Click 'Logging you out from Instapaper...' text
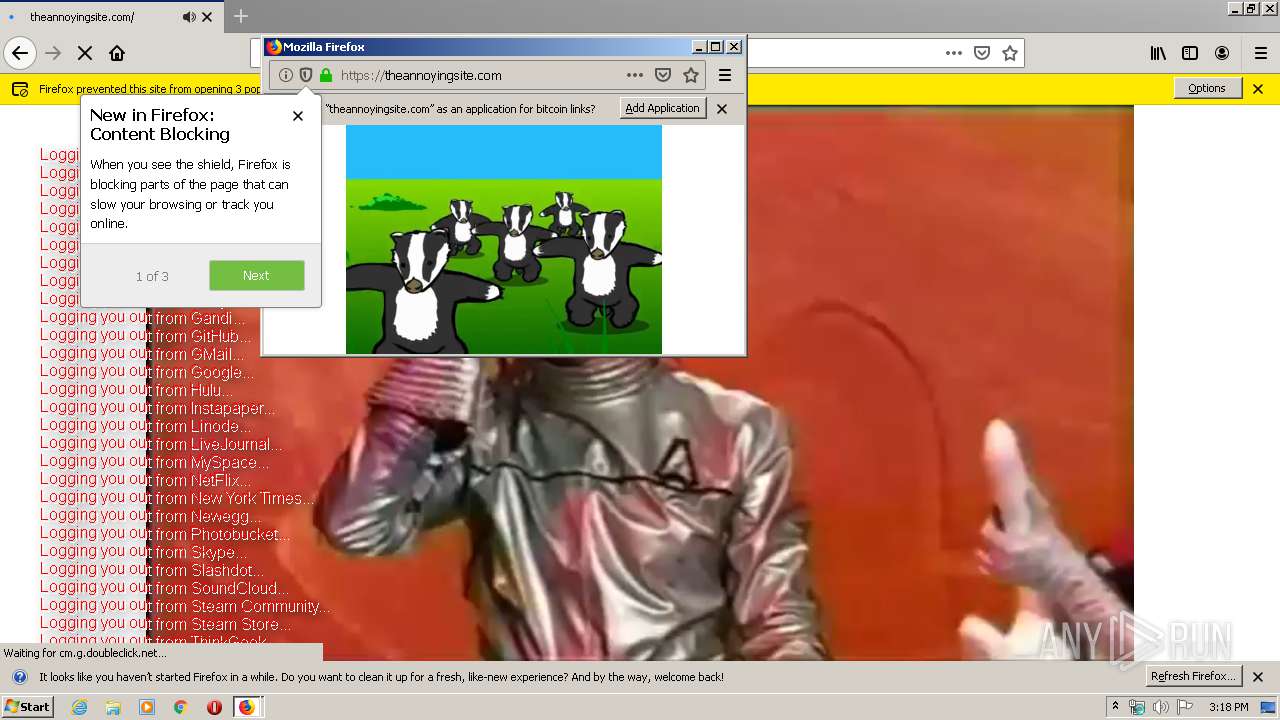Viewport: 1280px width, 720px height. click(x=158, y=408)
